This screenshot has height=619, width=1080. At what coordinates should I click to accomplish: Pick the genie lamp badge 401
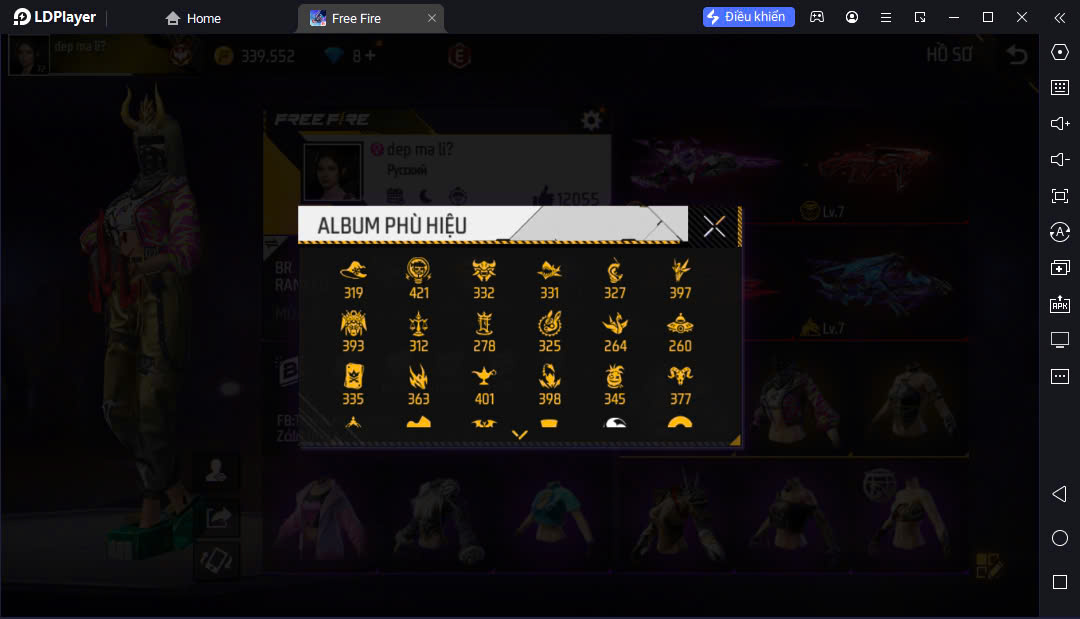pos(484,384)
